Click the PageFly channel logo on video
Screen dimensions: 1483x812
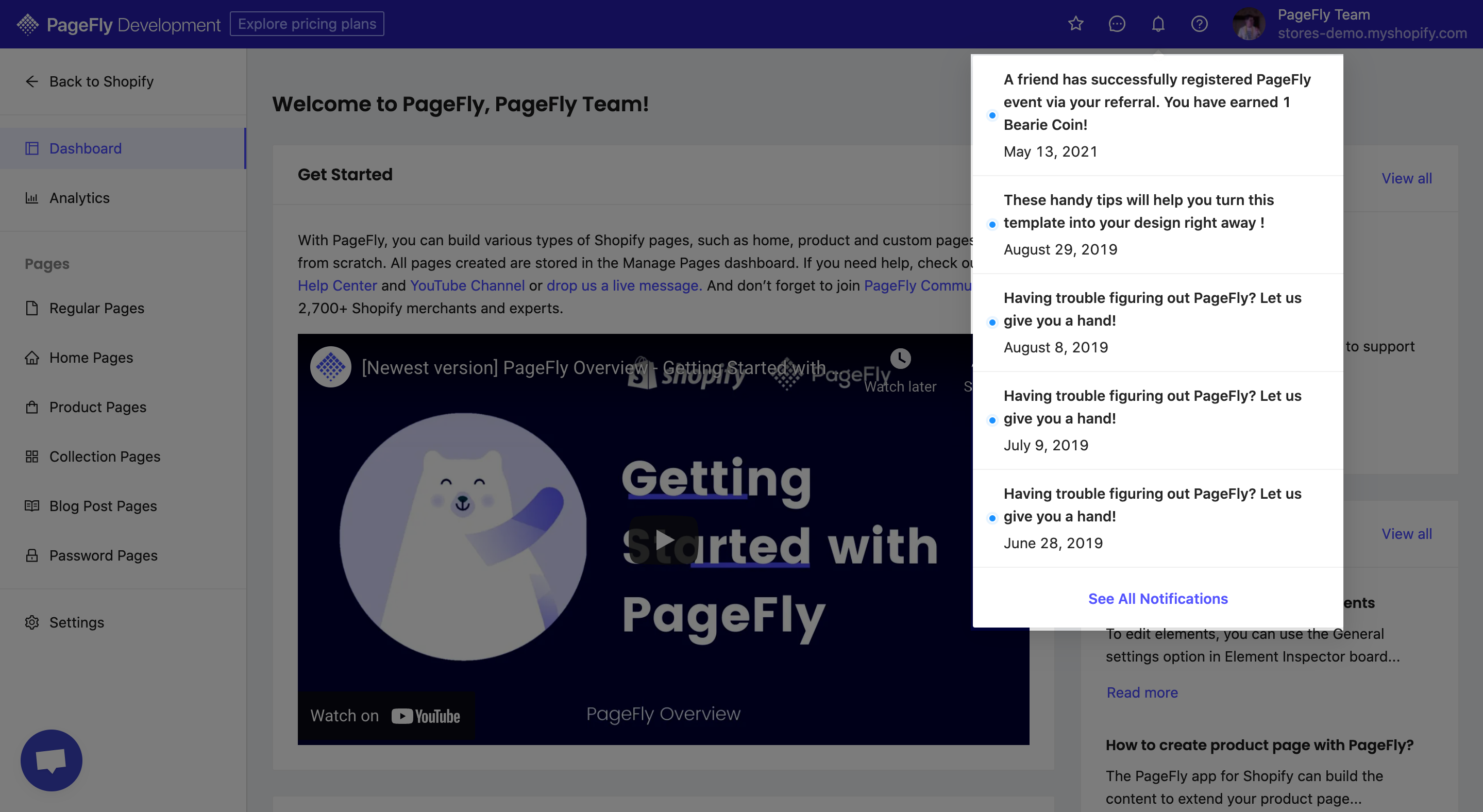[x=330, y=366]
